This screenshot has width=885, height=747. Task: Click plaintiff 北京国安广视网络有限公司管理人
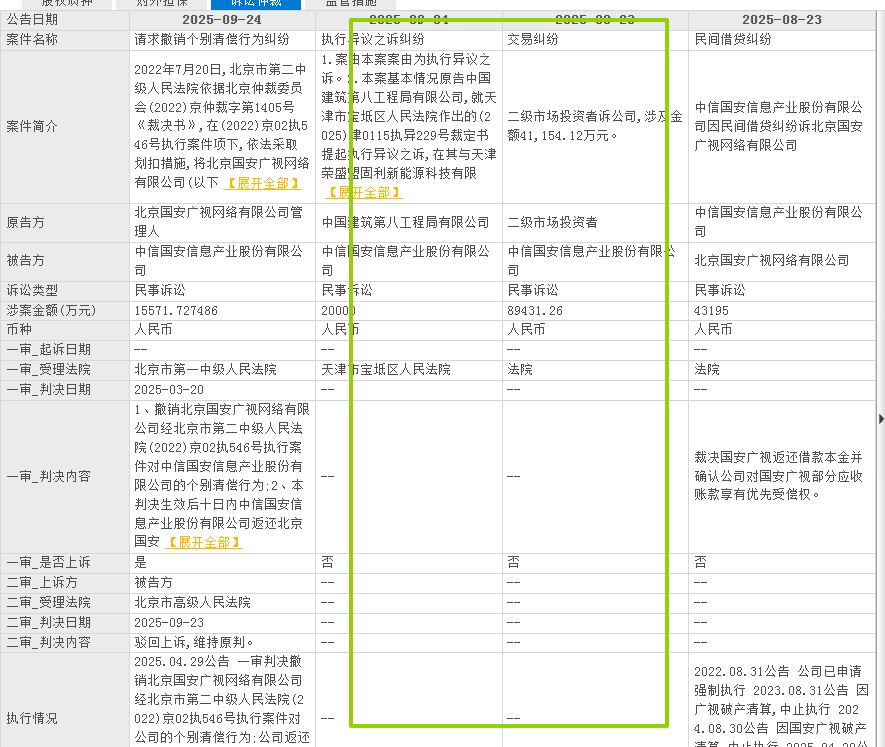click(x=219, y=222)
